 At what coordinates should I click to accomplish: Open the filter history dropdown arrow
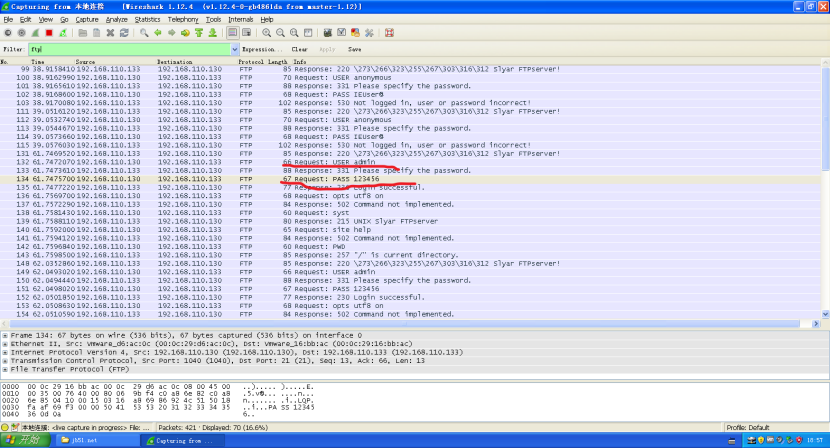click(x=235, y=49)
